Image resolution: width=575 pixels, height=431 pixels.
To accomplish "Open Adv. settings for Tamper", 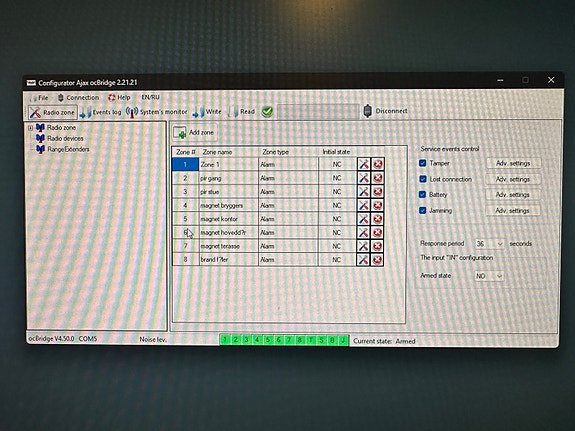I will coord(513,163).
